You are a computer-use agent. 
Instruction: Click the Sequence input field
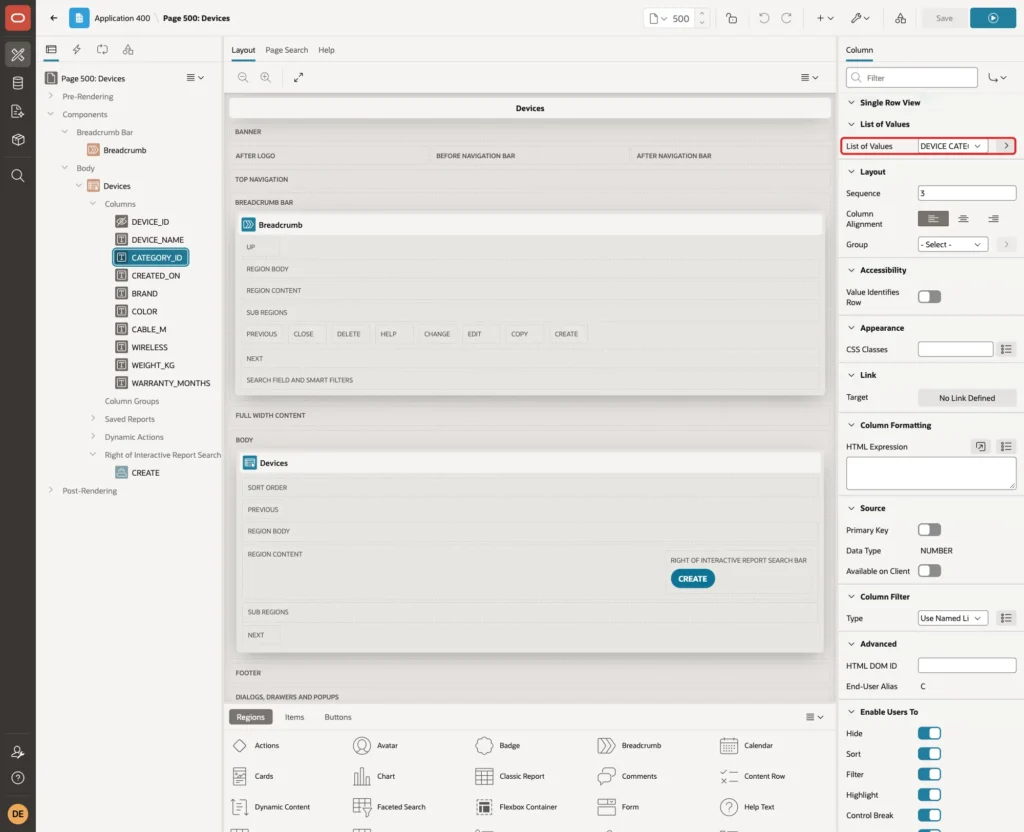point(967,193)
